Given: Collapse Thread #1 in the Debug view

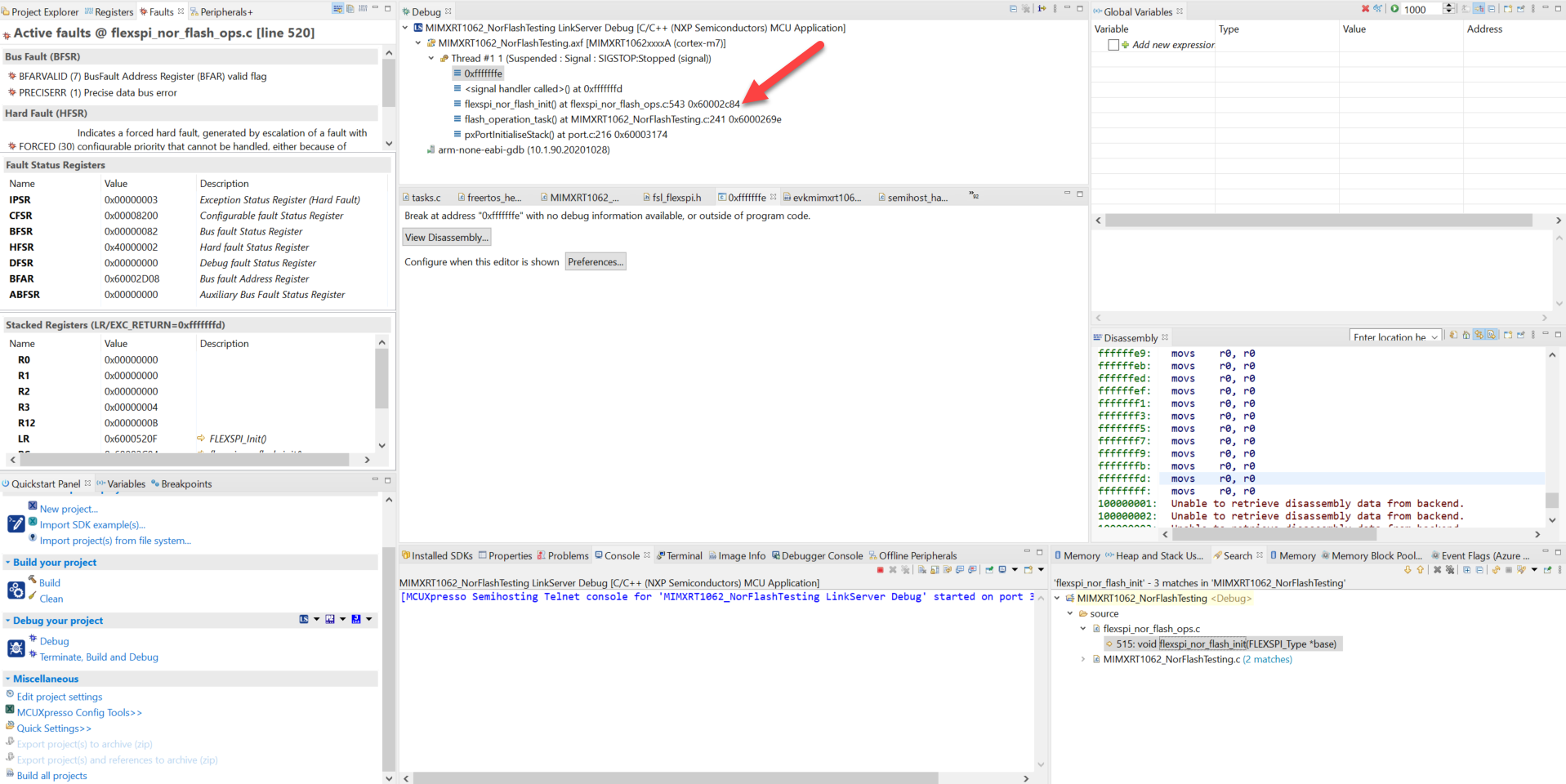Looking at the screenshot, I should pyautogui.click(x=431, y=58).
